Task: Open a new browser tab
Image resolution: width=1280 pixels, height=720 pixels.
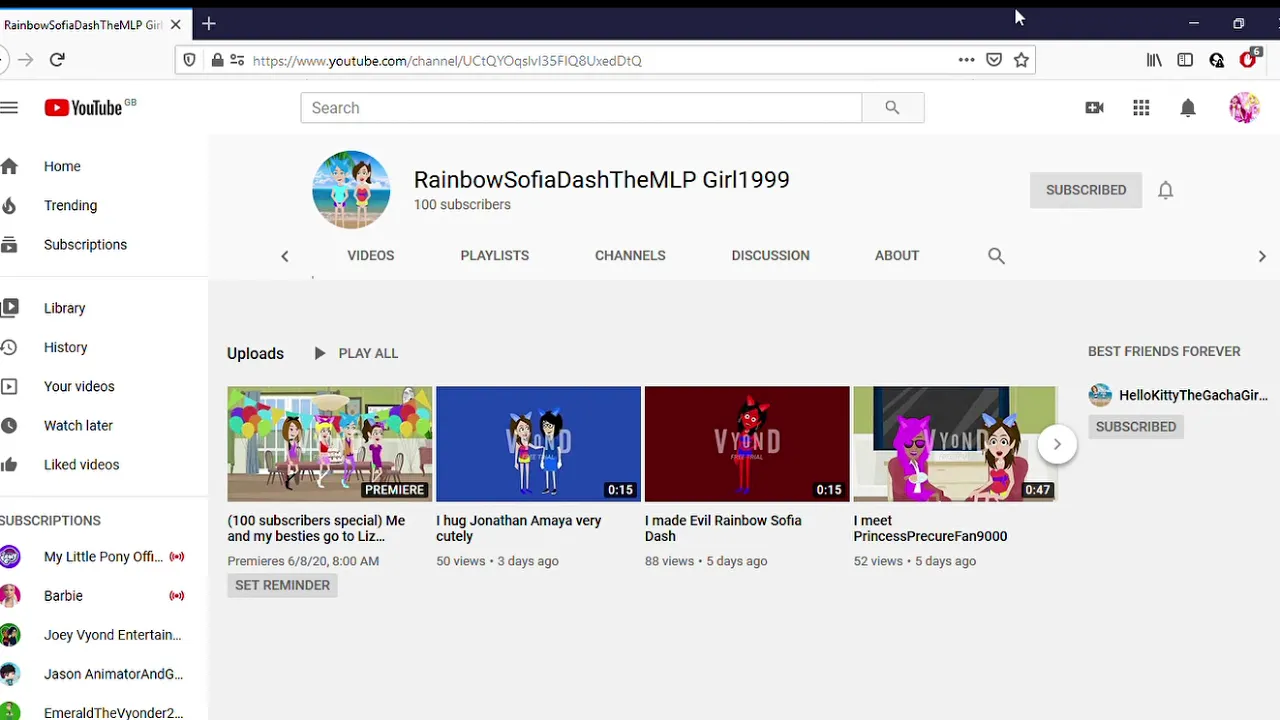Action: pyautogui.click(x=208, y=23)
